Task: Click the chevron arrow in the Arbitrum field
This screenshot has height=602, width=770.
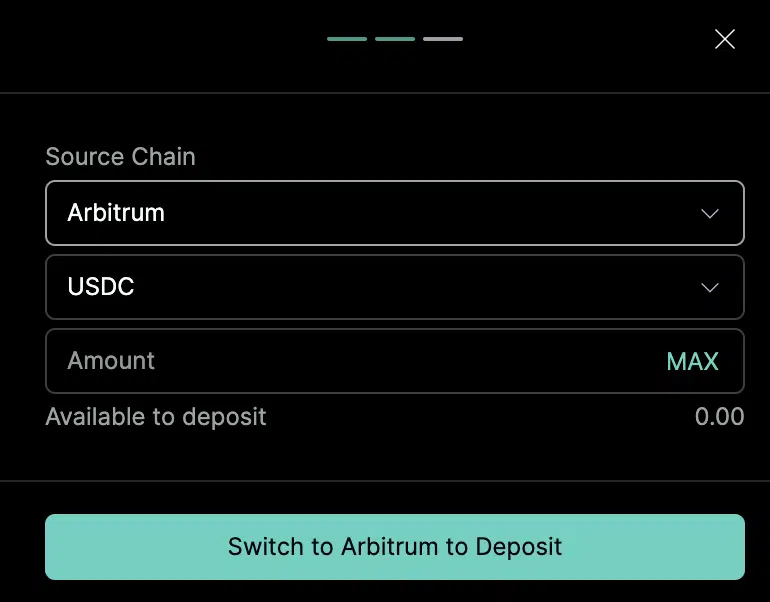Action: (x=710, y=213)
